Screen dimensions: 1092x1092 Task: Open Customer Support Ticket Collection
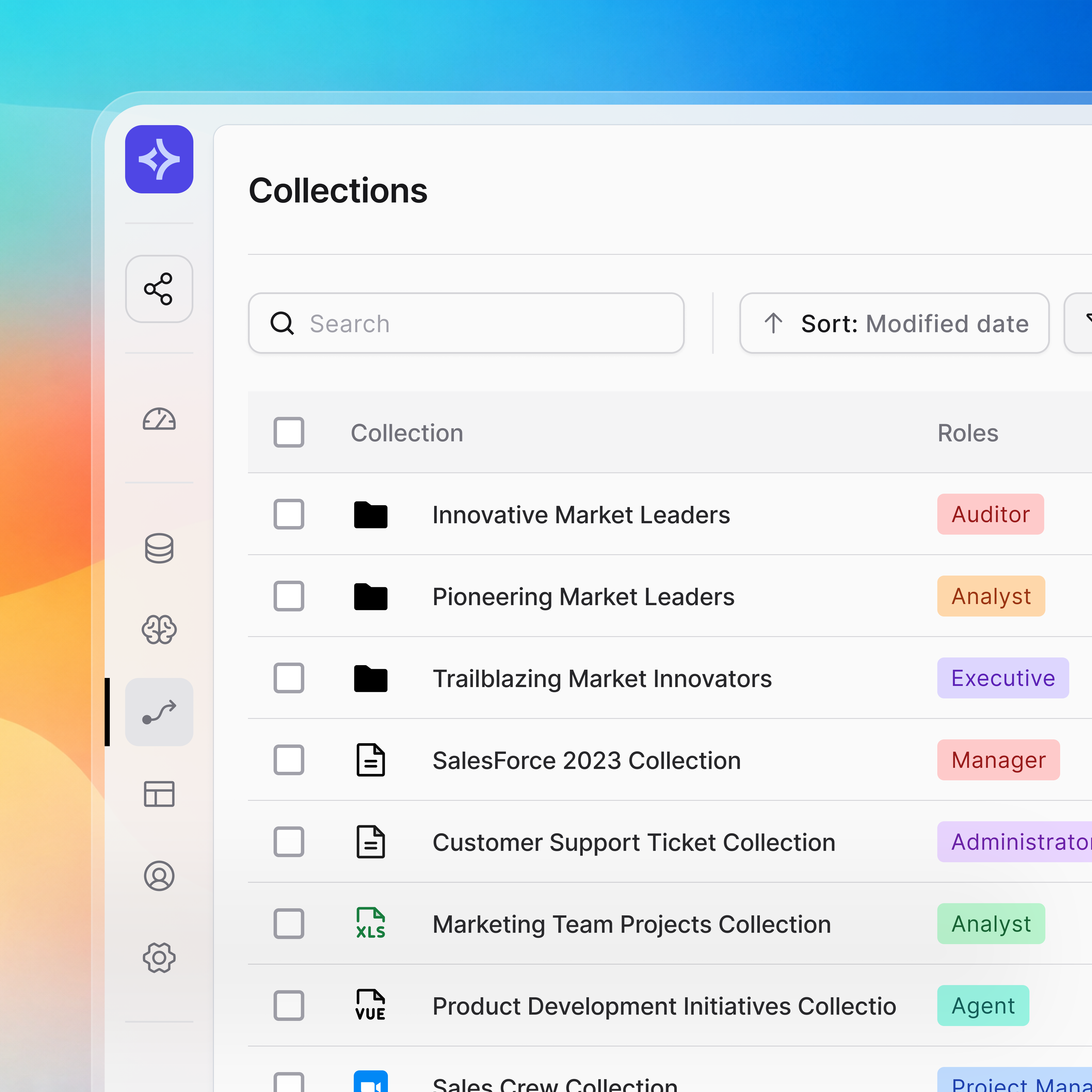pyautogui.click(x=634, y=843)
